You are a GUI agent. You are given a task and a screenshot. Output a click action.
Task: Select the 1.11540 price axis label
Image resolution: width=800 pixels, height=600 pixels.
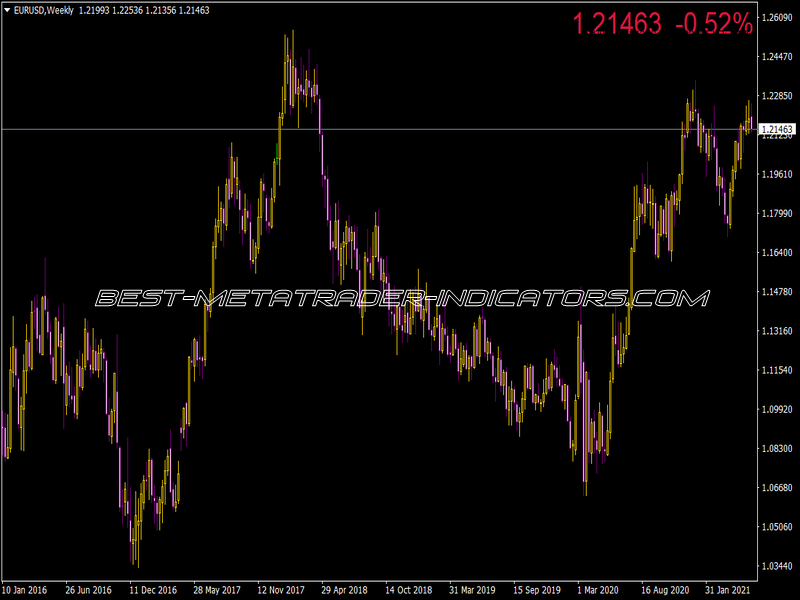[x=777, y=370]
